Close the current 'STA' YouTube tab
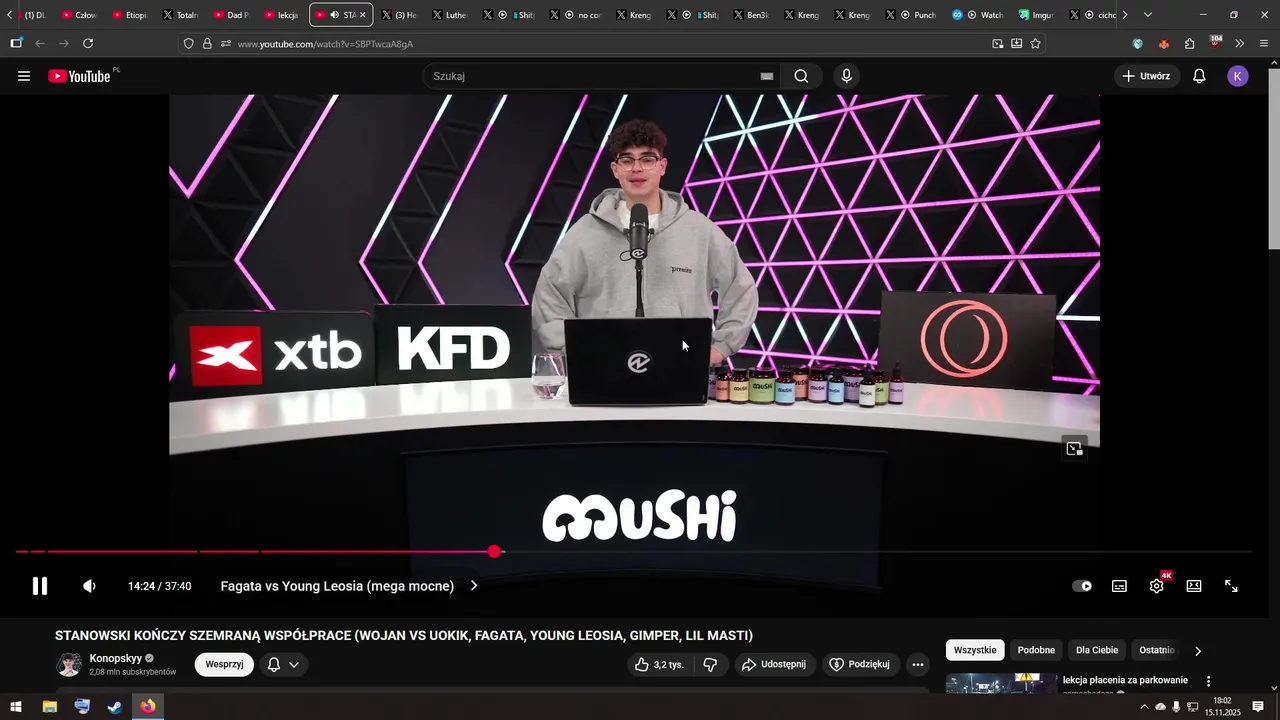 (362, 15)
